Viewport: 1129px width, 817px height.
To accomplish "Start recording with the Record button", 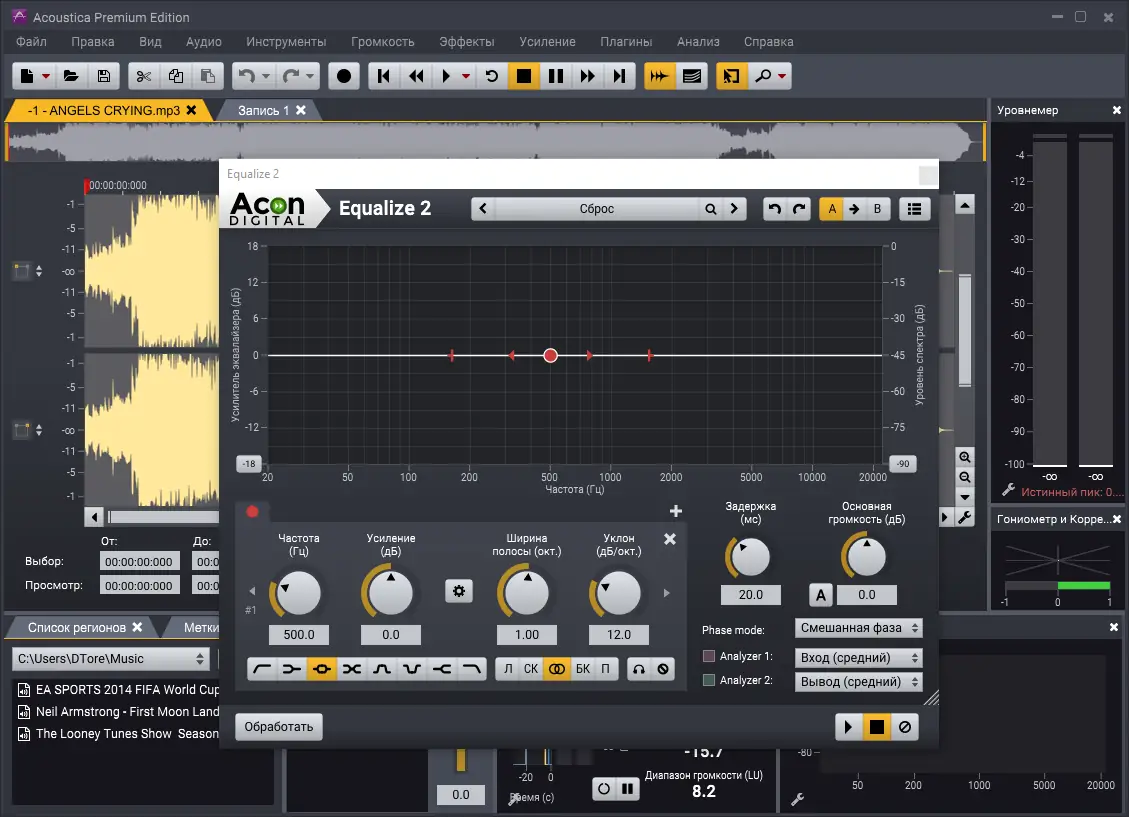I will click(x=343, y=76).
